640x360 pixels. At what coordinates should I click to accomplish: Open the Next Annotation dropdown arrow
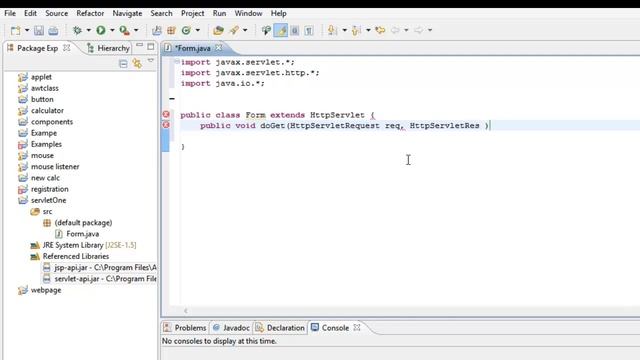click(x=344, y=30)
